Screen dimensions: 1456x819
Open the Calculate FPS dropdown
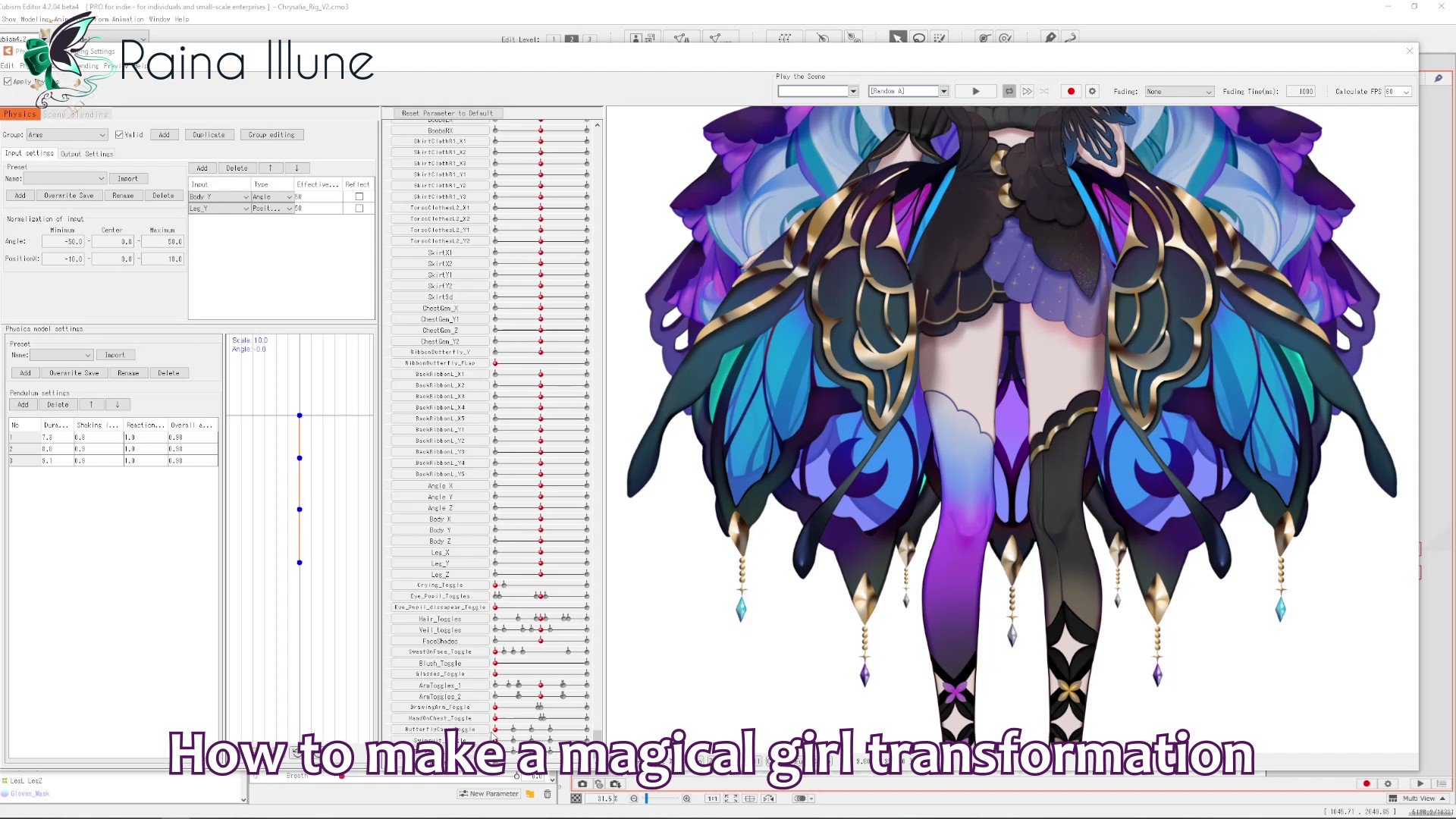pos(1398,92)
